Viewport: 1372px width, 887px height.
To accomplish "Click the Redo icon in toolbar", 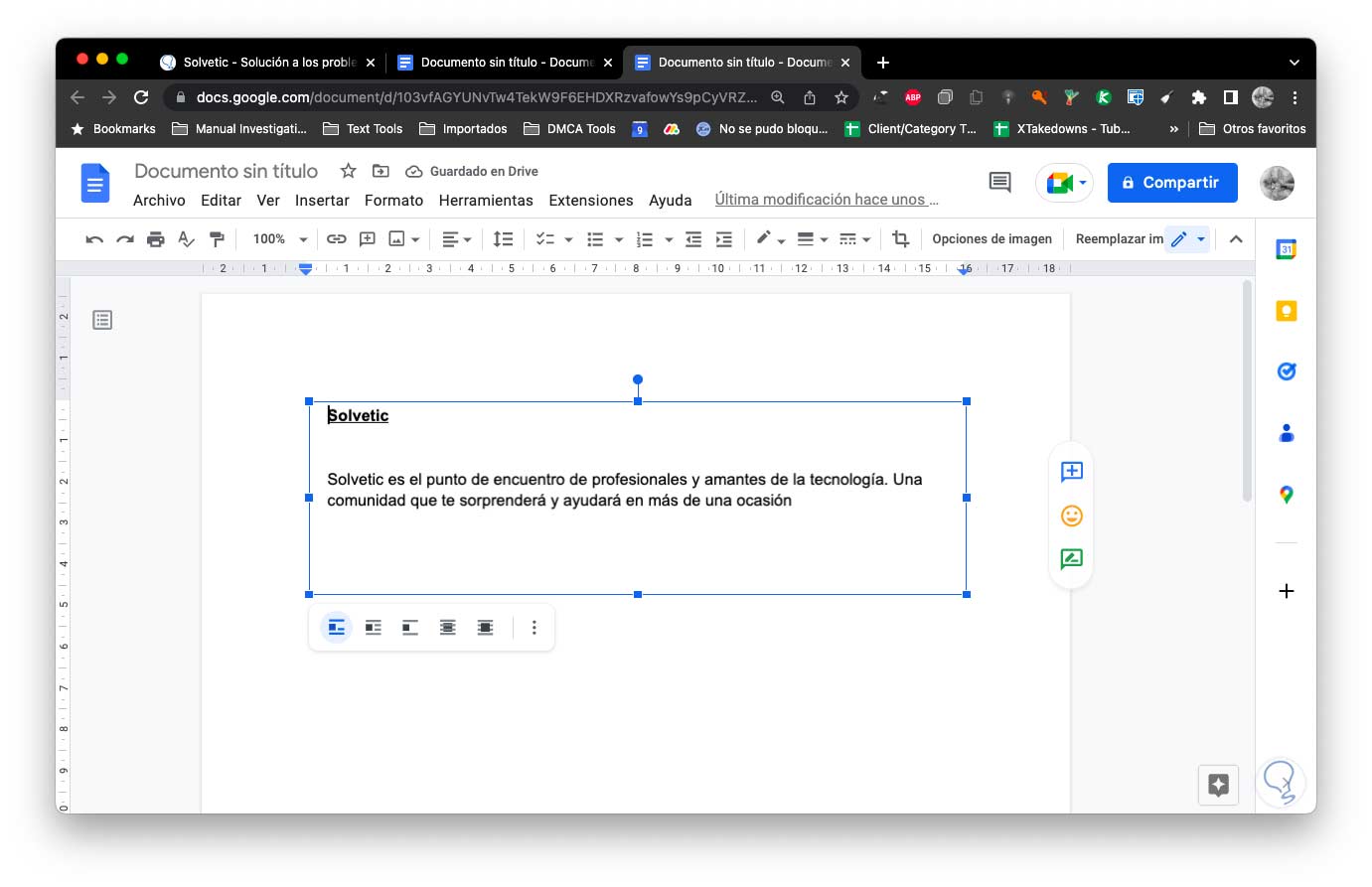I will 125,239.
